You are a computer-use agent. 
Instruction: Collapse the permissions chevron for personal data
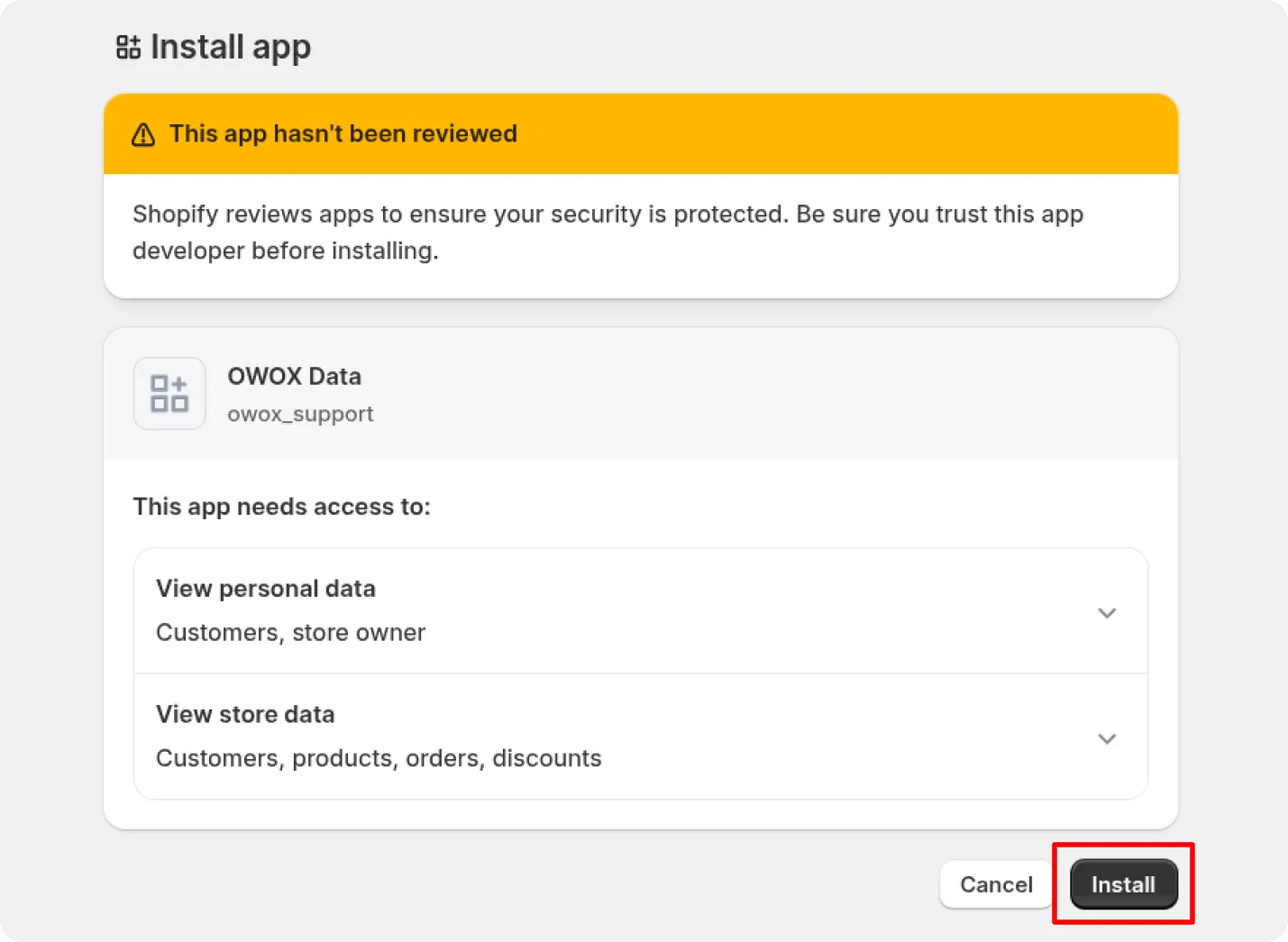1107,612
